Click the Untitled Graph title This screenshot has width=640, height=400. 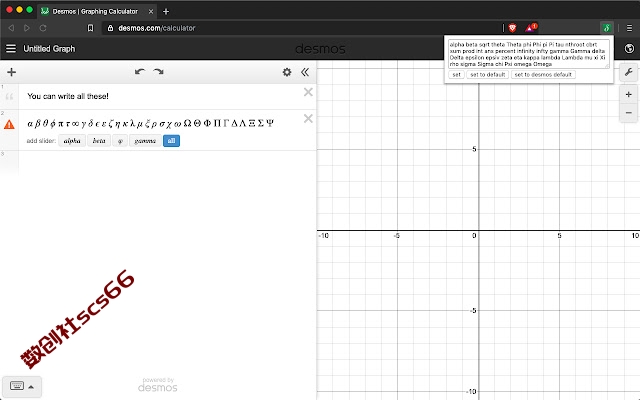click(49, 49)
